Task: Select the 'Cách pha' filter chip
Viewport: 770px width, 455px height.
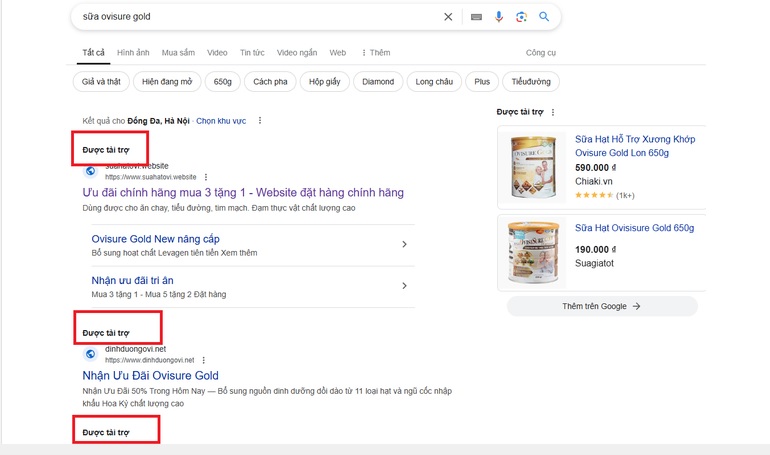Action: [x=270, y=81]
